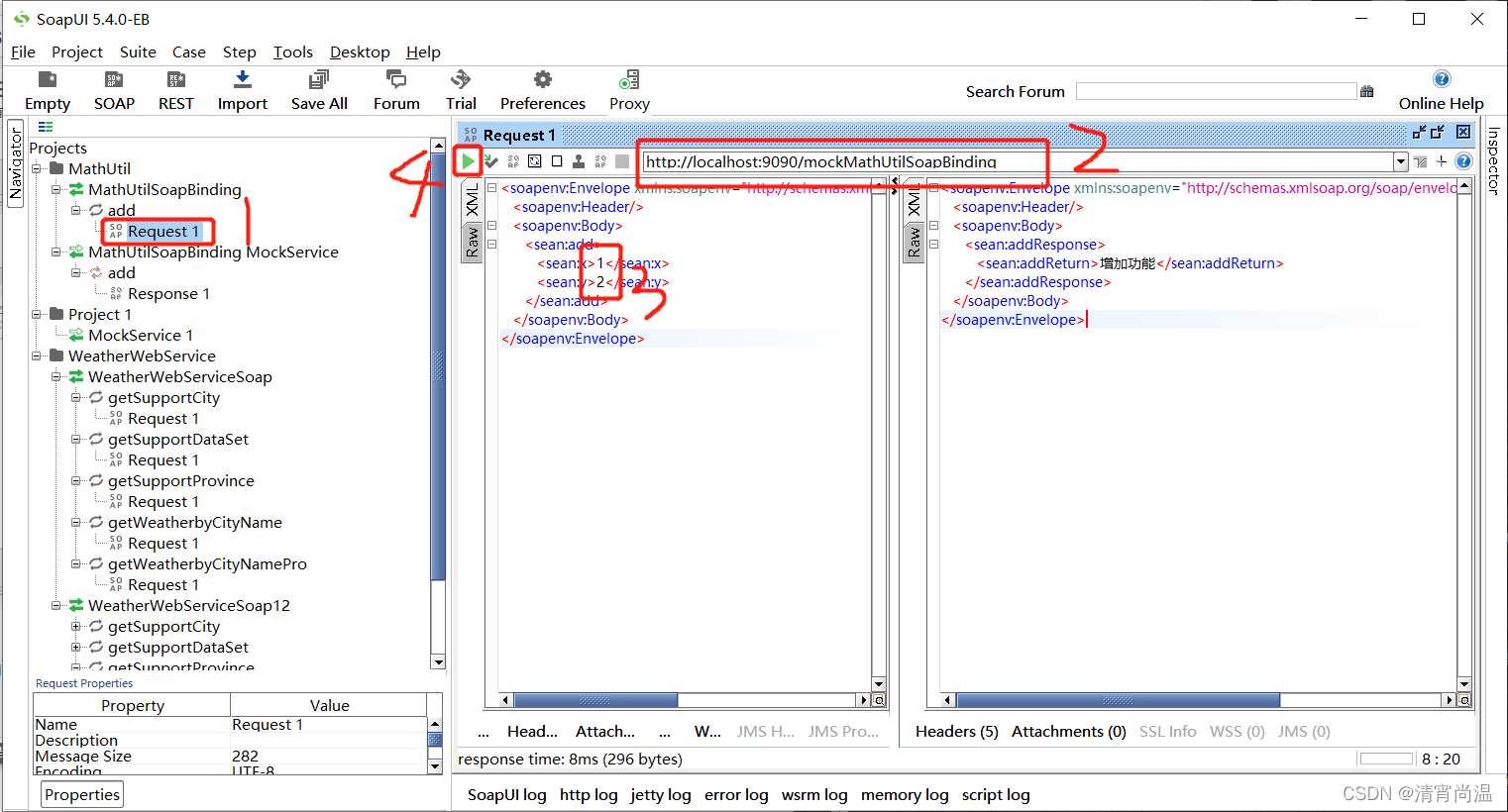The height and width of the screenshot is (812, 1508).
Task: Collapse the getSupportDataSet operation node
Action: tap(76, 439)
